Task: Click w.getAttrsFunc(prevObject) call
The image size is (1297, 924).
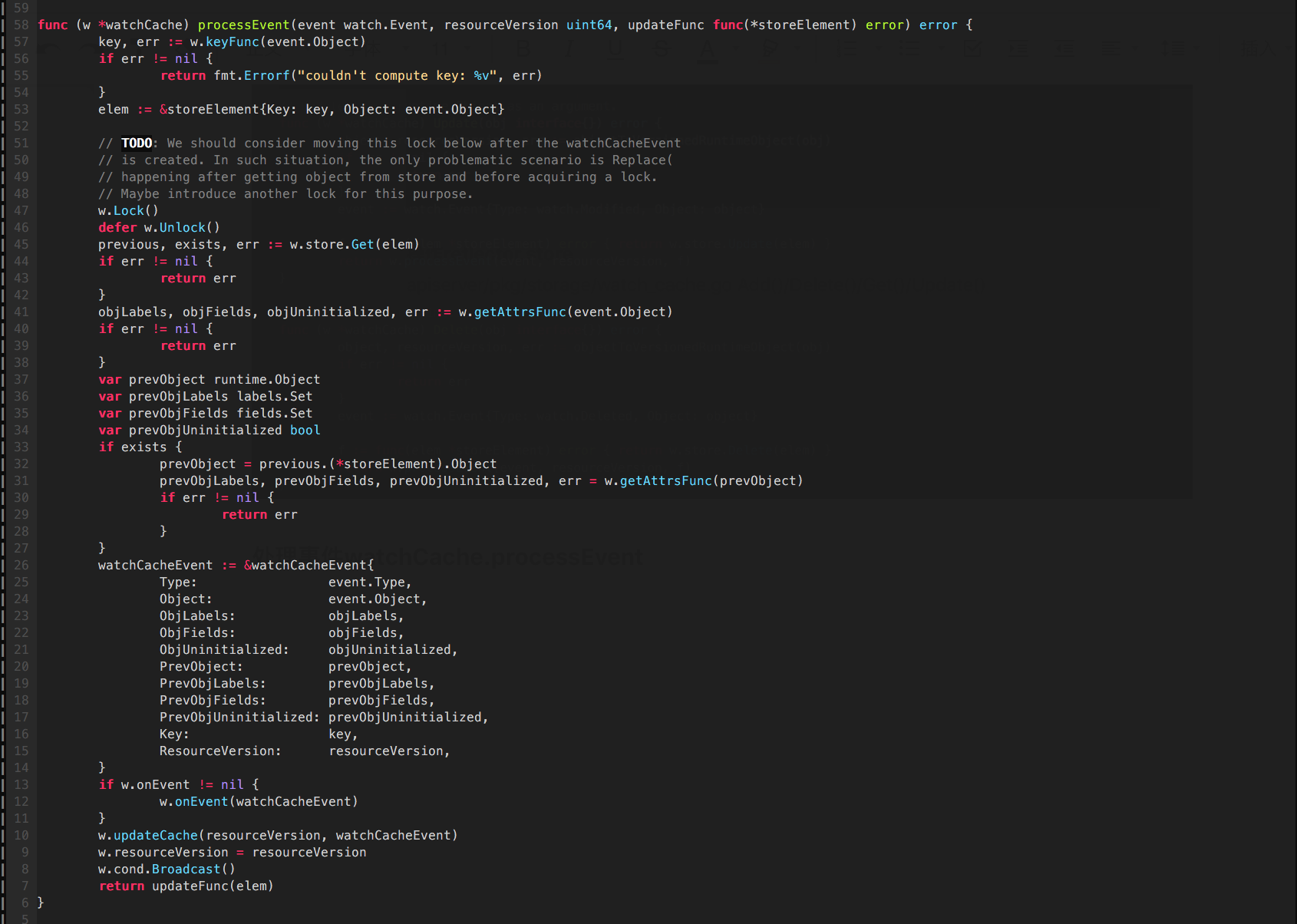Action: pyautogui.click(x=704, y=481)
